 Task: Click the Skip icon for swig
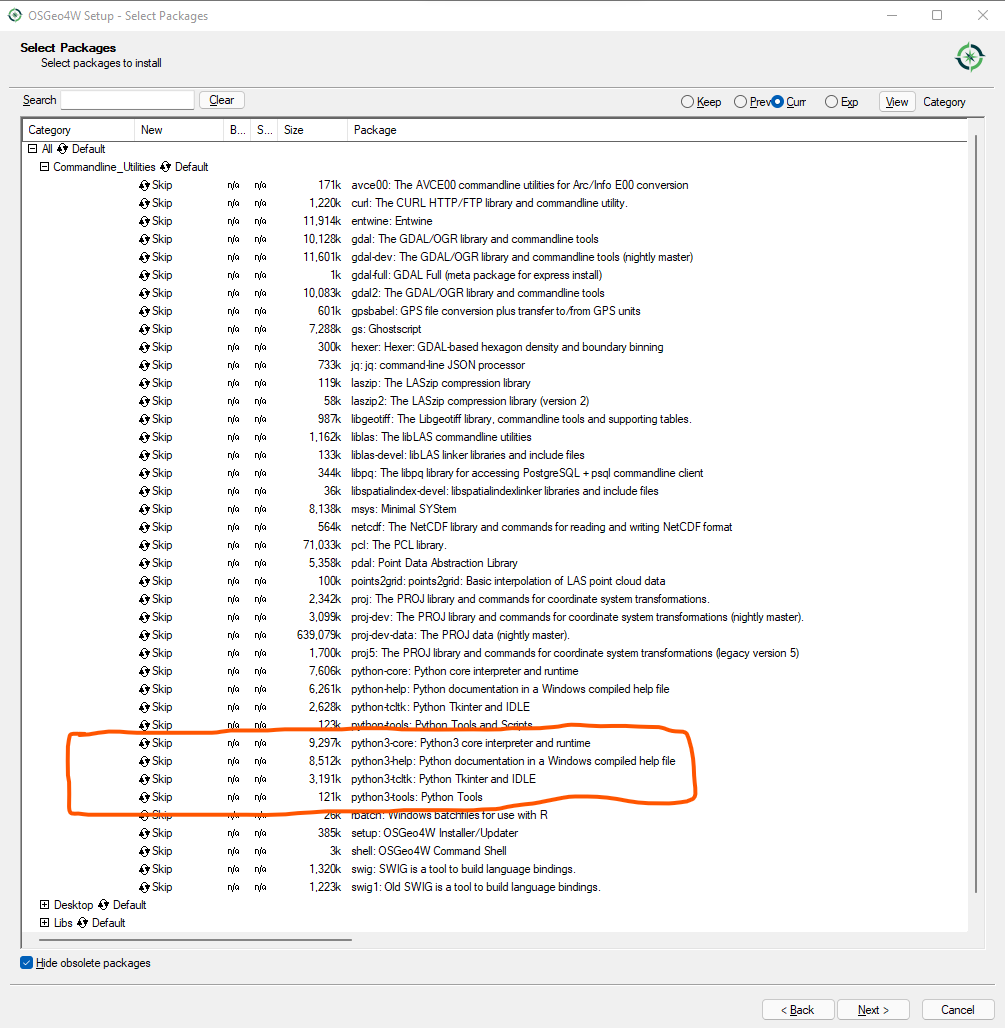click(144, 870)
